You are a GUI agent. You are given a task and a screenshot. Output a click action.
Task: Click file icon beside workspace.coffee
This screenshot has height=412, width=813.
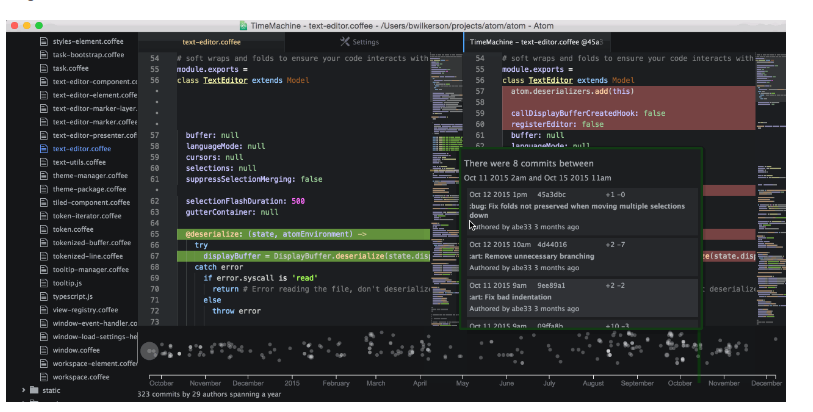tap(44, 377)
